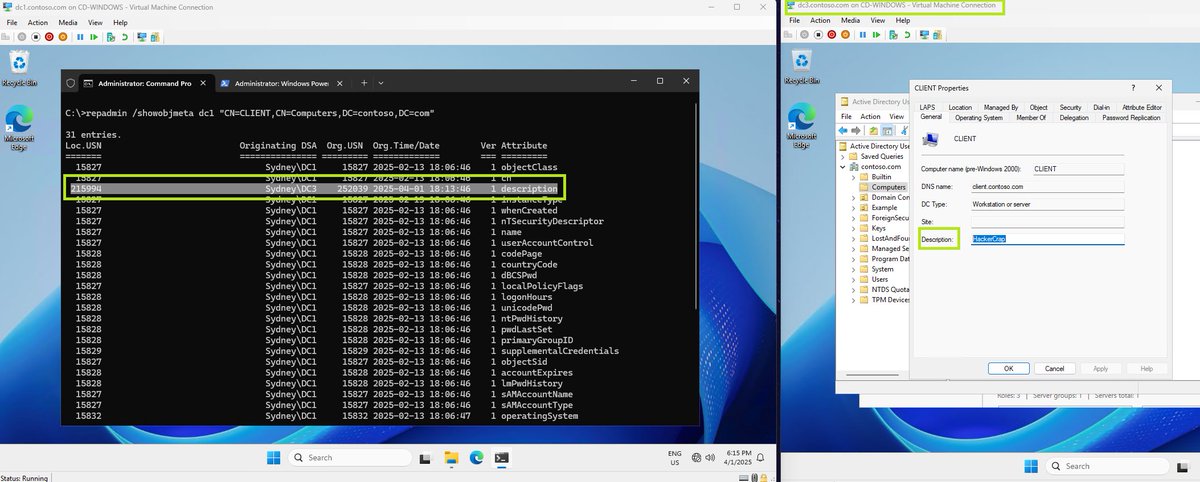Click Enhanced Session icon in dc1 VM toolbar
This screenshot has height=482, width=1200.
[x=142, y=37]
